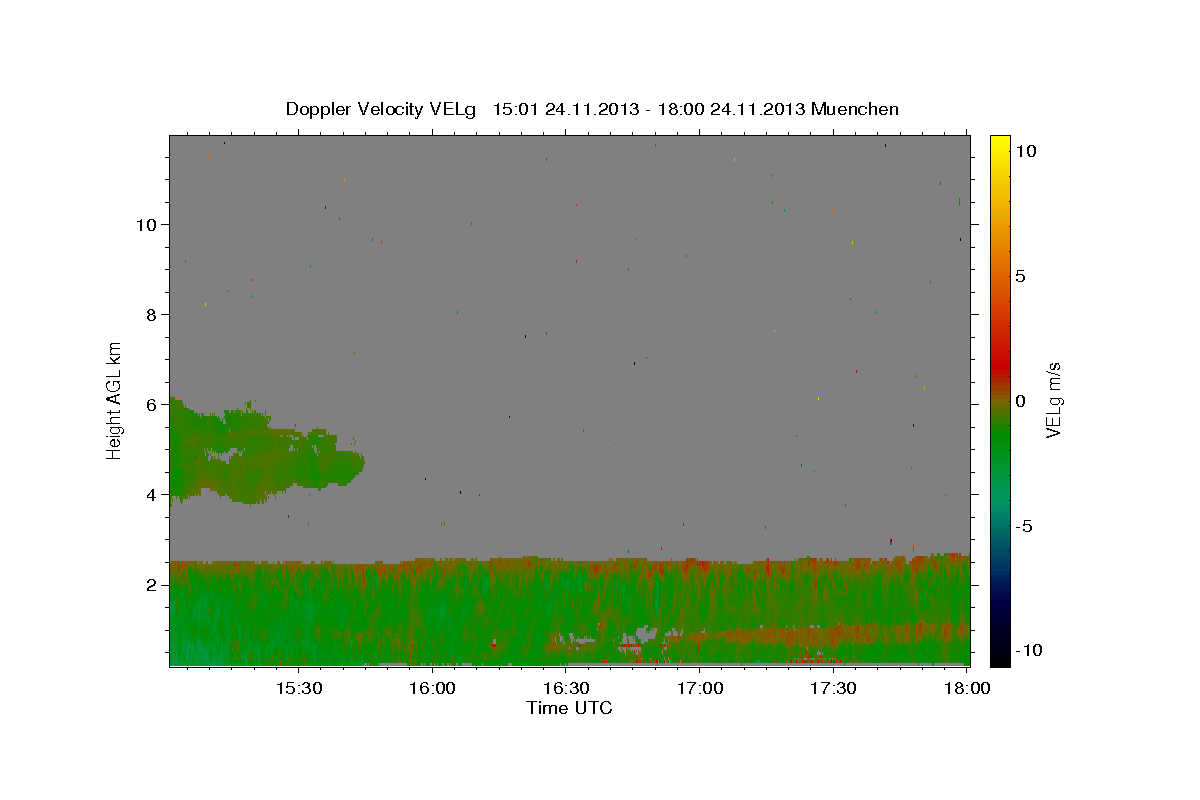Viewport: 1200px width, 800px height.
Task: Click the plot title 'Doppler Velocity VELg'
Action: (382, 109)
